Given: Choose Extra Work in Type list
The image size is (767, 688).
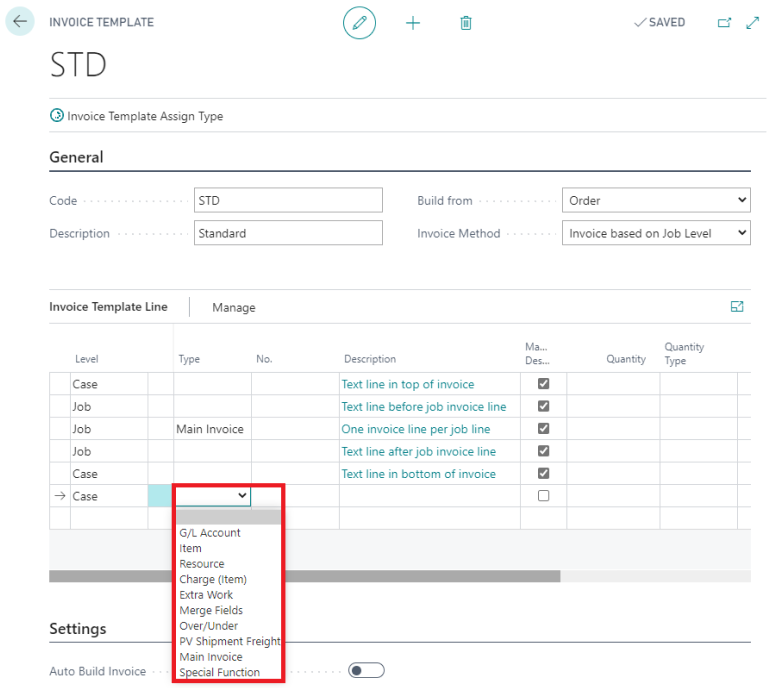Looking at the screenshot, I should point(228,595).
